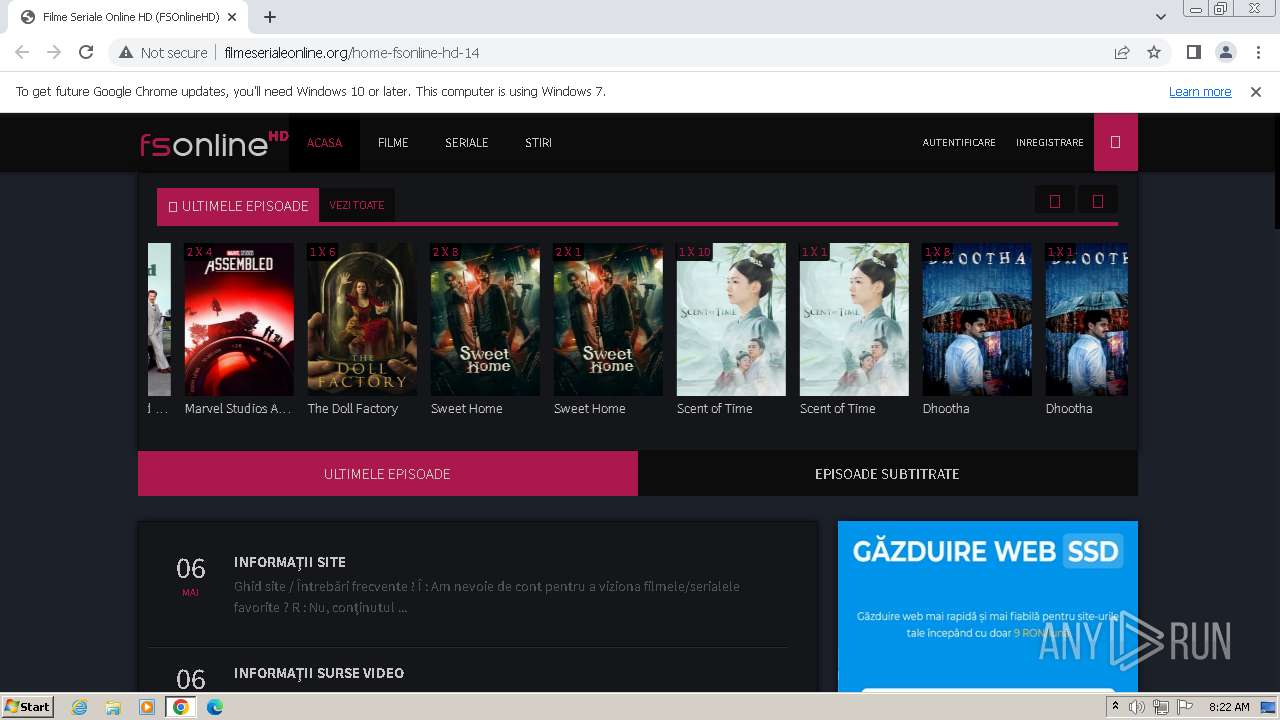Click the browser forward arrow

(x=54, y=52)
